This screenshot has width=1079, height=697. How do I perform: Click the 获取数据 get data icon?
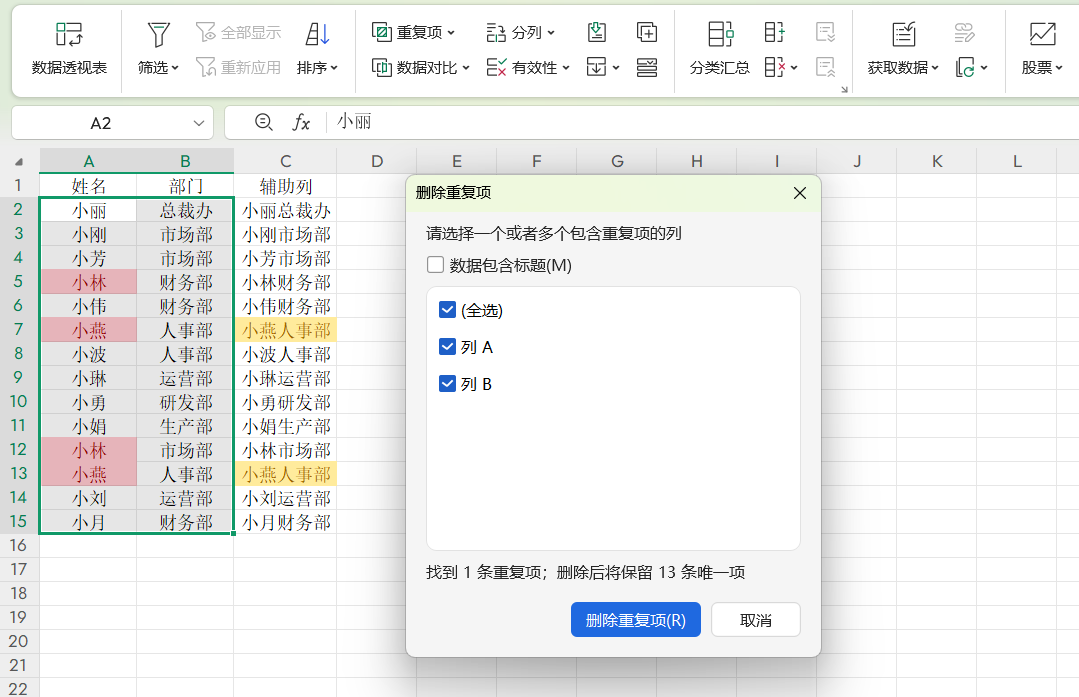[903, 35]
